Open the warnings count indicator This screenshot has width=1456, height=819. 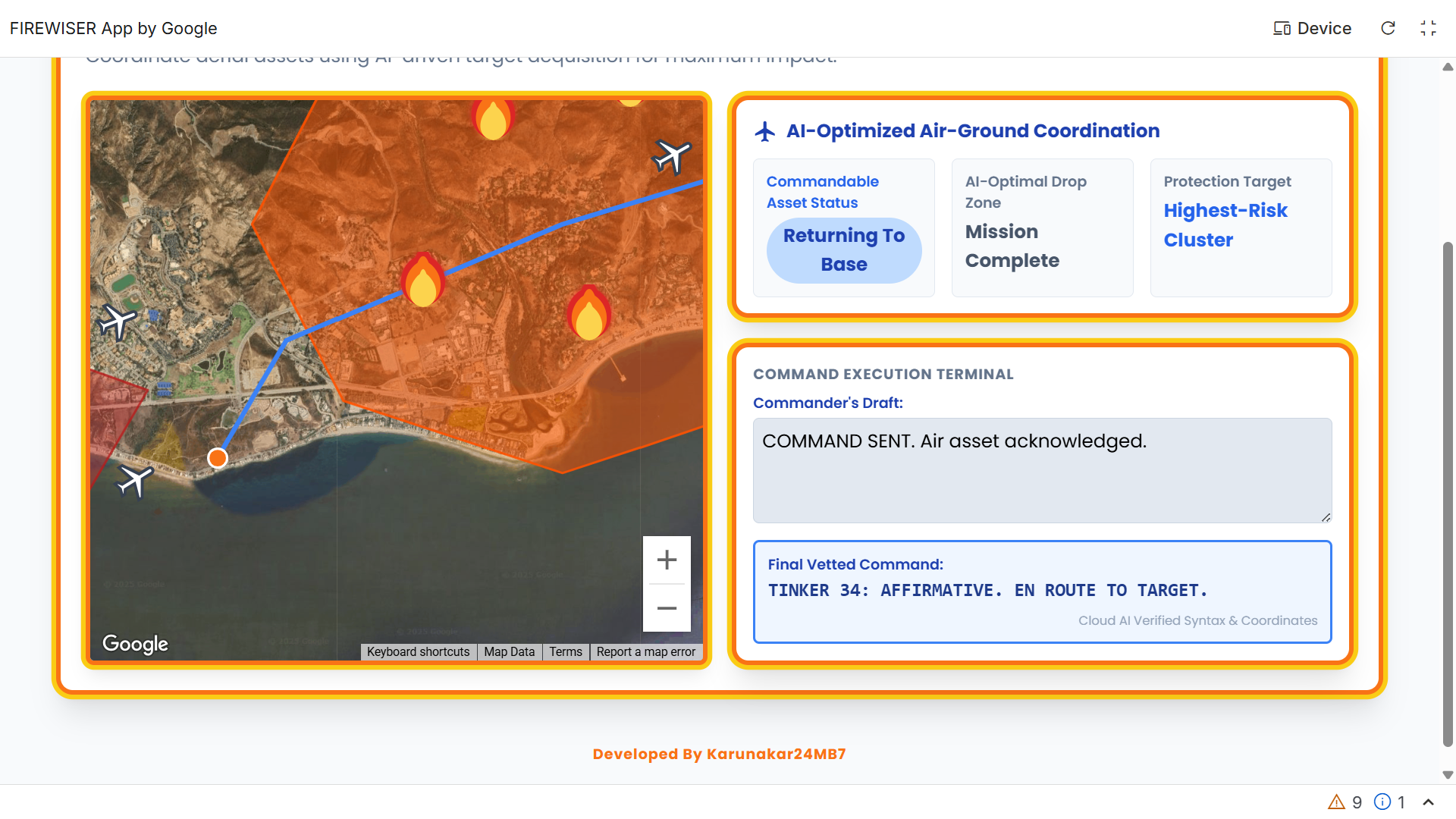1345,802
